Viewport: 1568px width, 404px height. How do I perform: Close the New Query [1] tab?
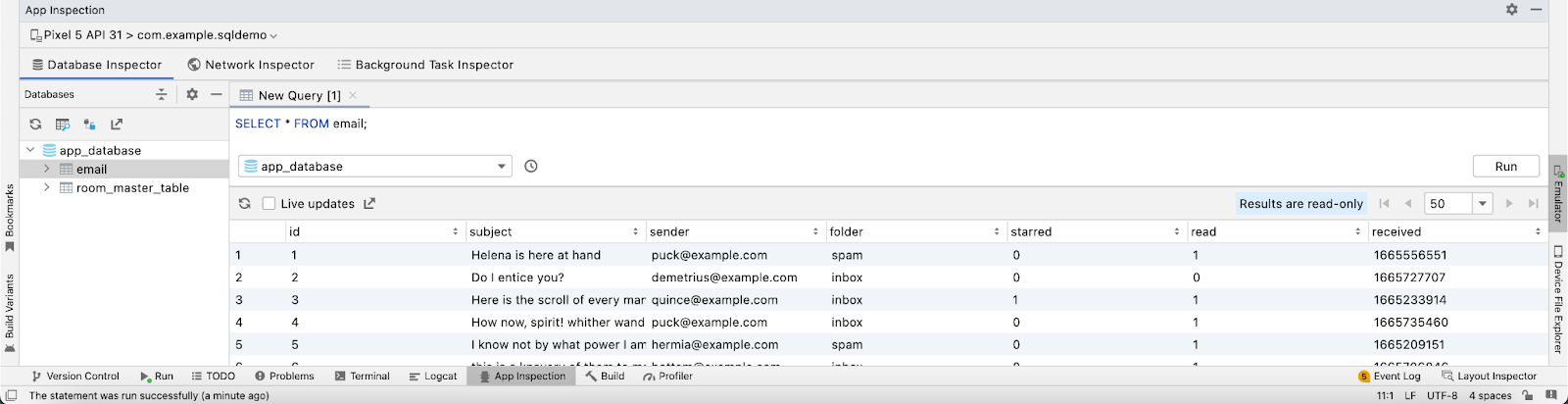click(x=353, y=95)
